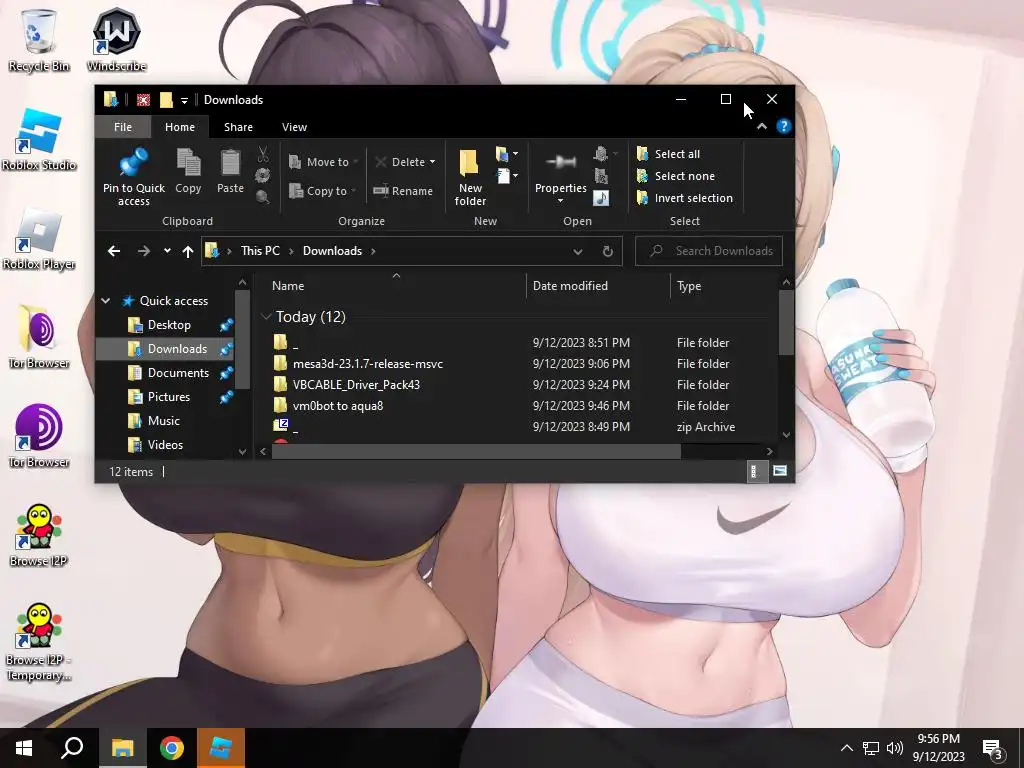Switch to the View ribbon tab

click(x=295, y=127)
